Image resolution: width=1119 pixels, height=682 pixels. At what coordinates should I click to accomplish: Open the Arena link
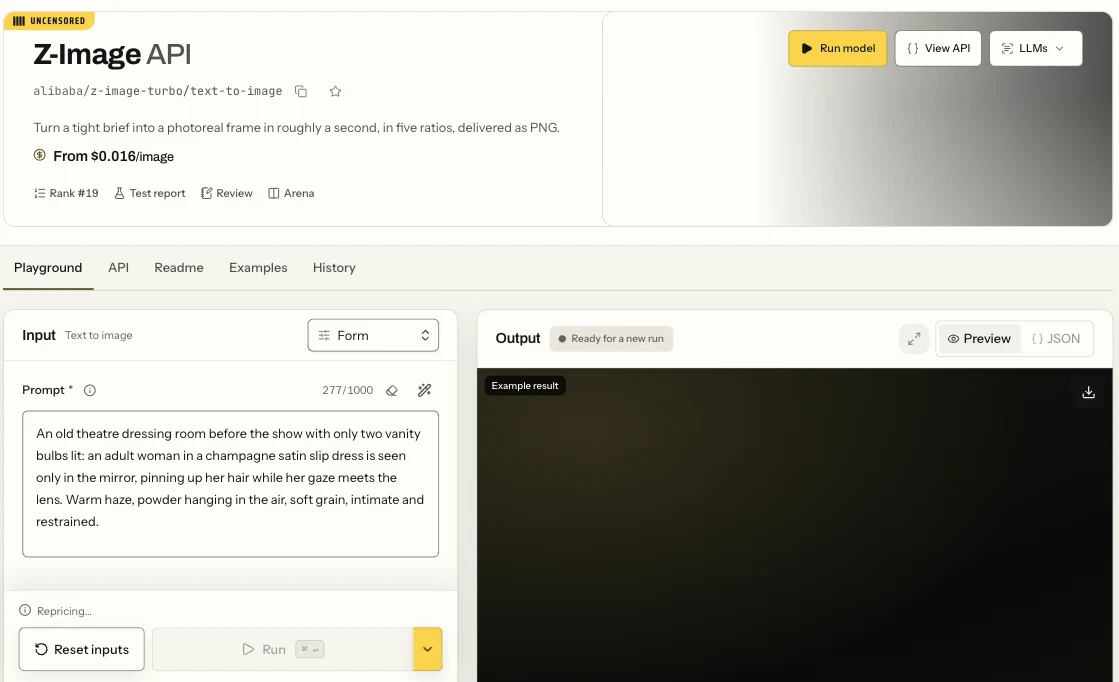(291, 193)
